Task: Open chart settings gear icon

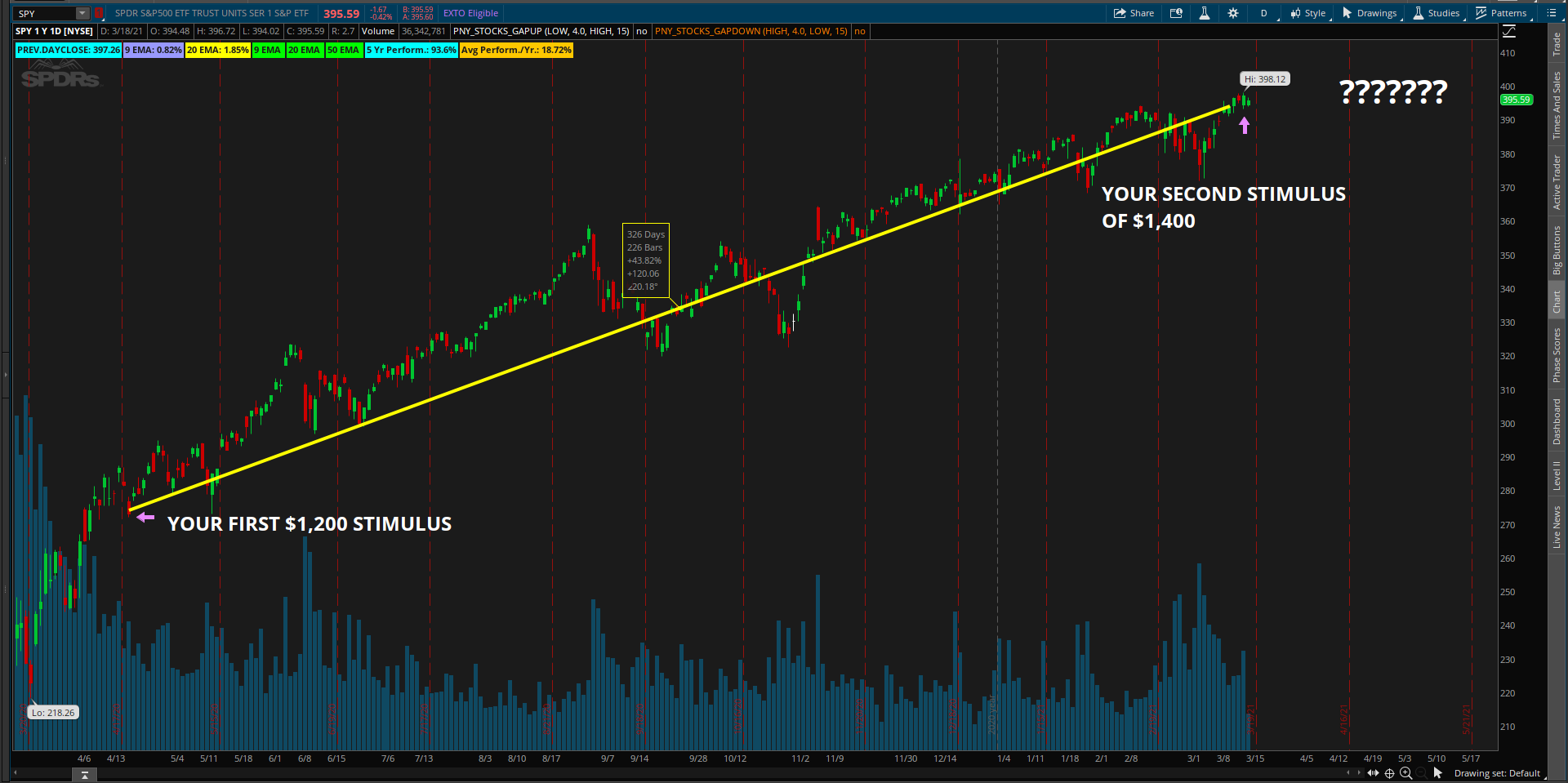Action: pyautogui.click(x=1233, y=13)
